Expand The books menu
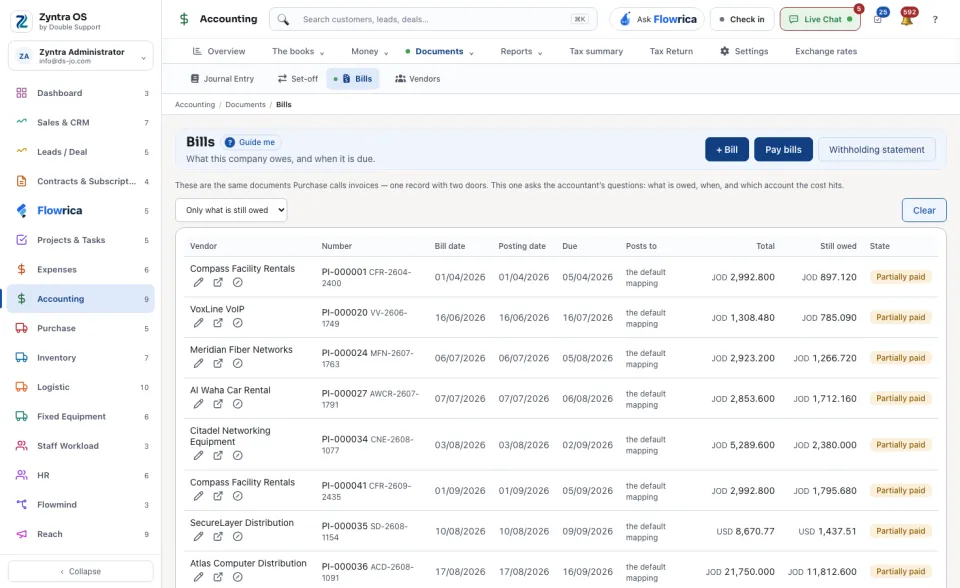960x588 pixels. (298, 51)
